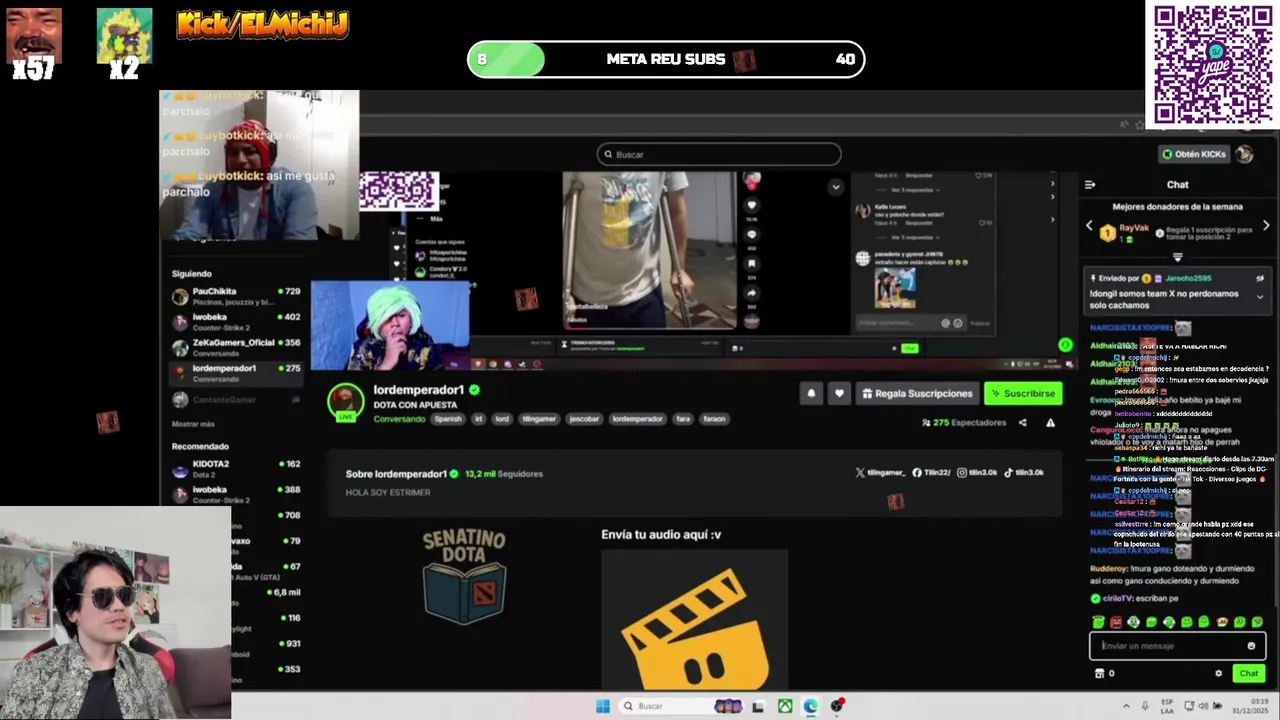Open the user profile avatar beside Obtén KICKs
This screenshot has height=720, width=1280.
coord(1244,154)
